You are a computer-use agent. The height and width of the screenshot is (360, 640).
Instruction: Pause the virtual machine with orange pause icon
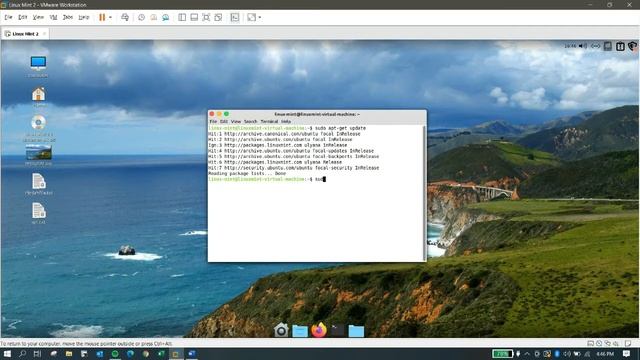(102, 17)
